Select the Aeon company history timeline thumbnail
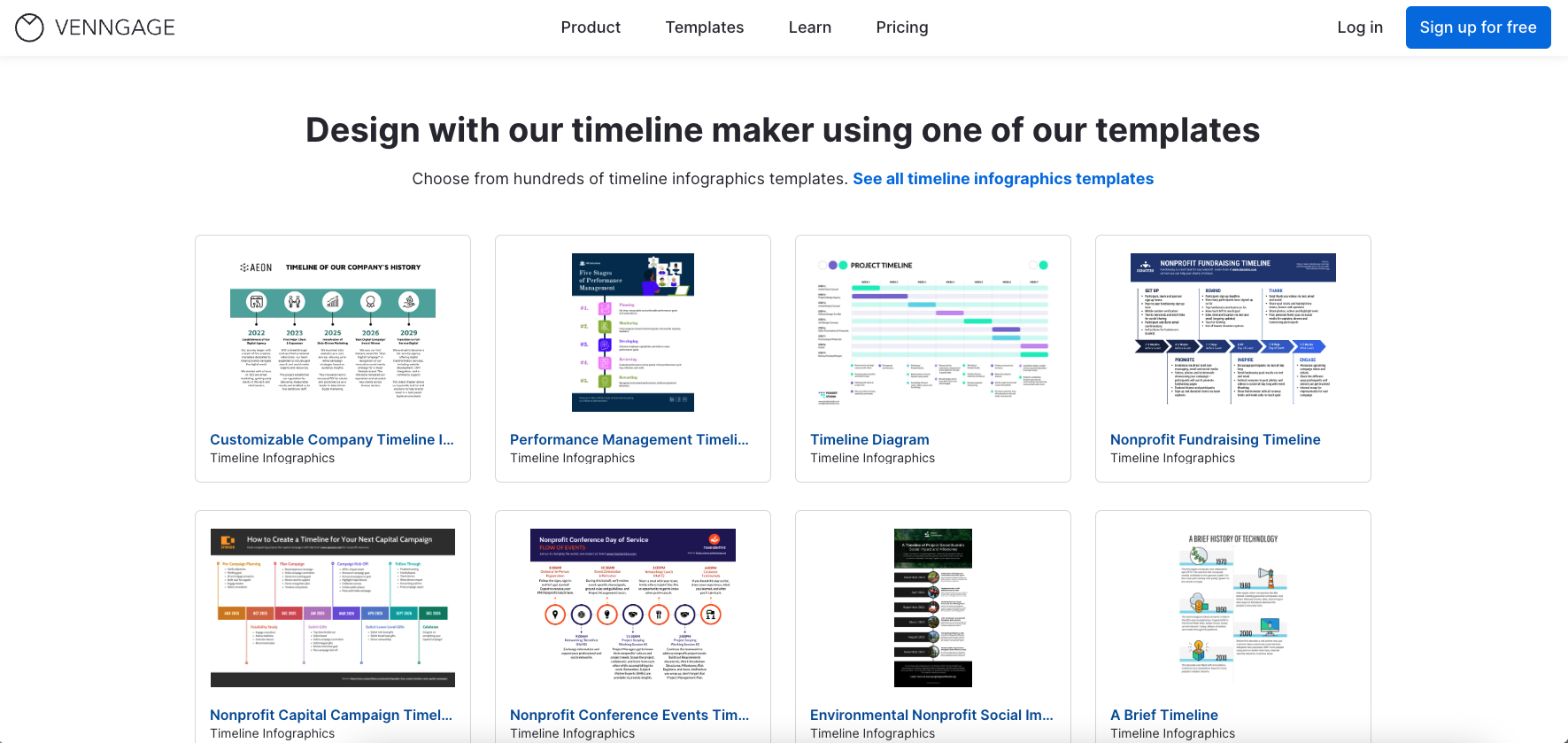Image resolution: width=1568 pixels, height=743 pixels. click(333, 332)
